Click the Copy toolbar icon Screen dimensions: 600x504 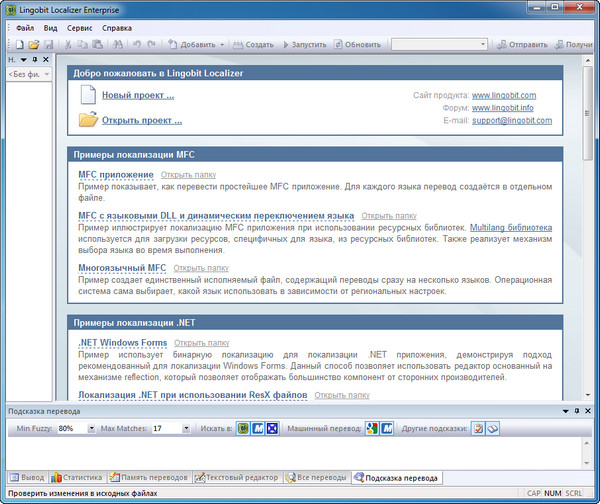pos(82,45)
